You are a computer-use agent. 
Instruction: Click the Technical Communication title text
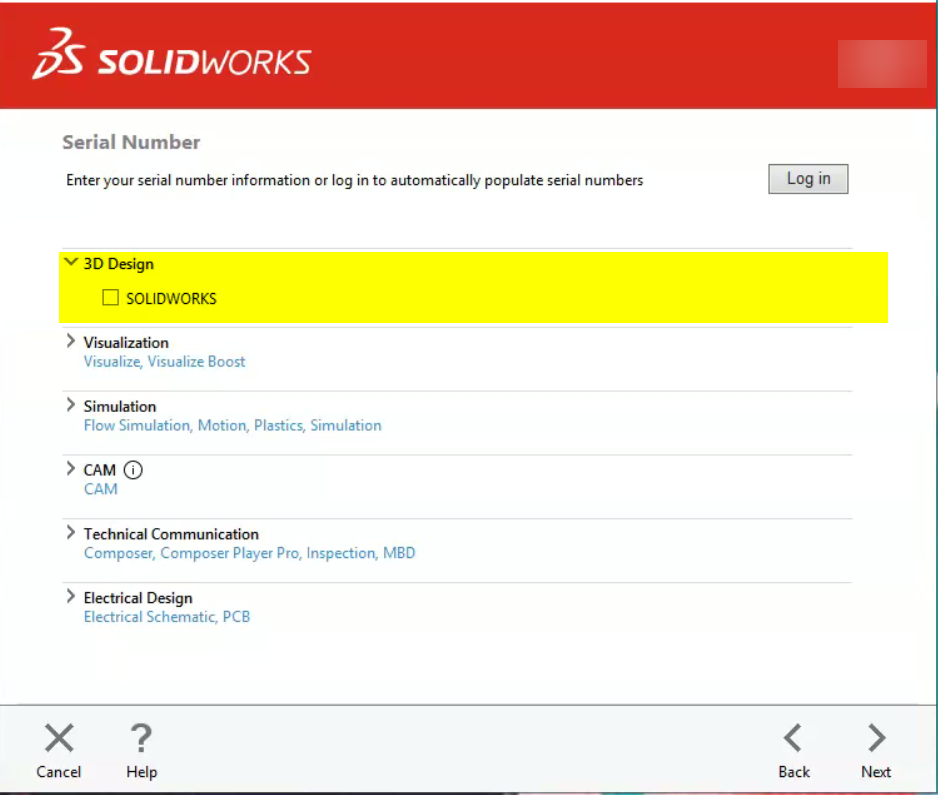pos(171,534)
